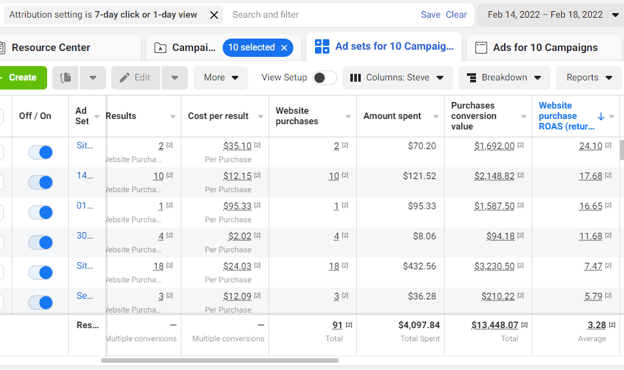Turn off the ad set with $95.33 spent

40,212
